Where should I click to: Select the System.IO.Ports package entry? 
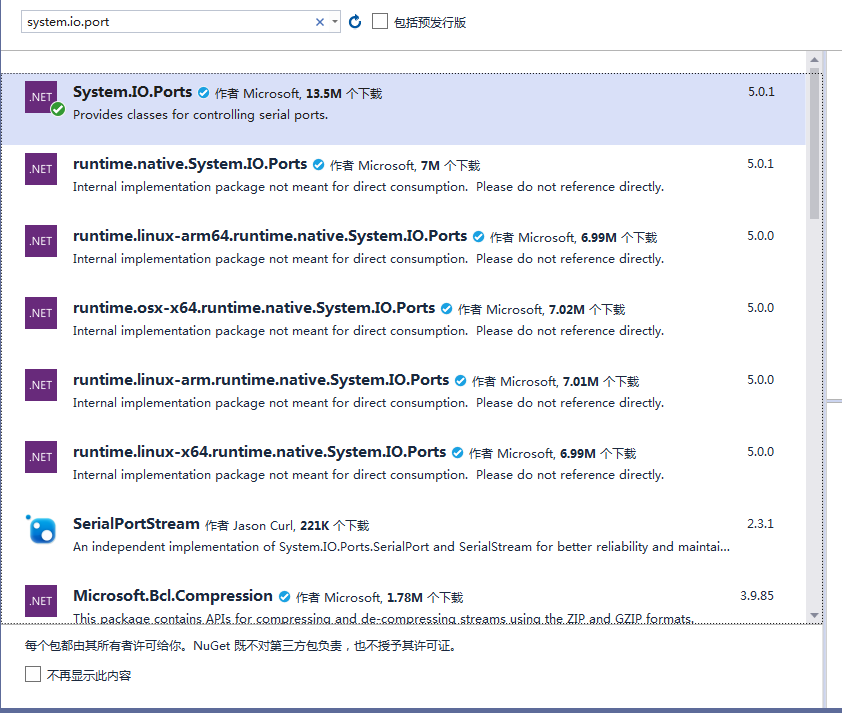(x=400, y=104)
